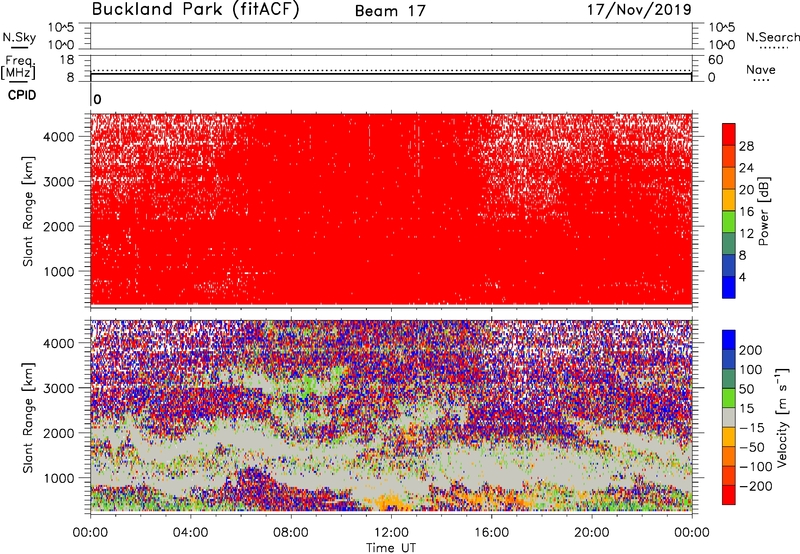This screenshot has height=554, width=800.
Task: Pick the Velocity segment between -100 and -200
Action: pyautogui.click(x=729, y=475)
